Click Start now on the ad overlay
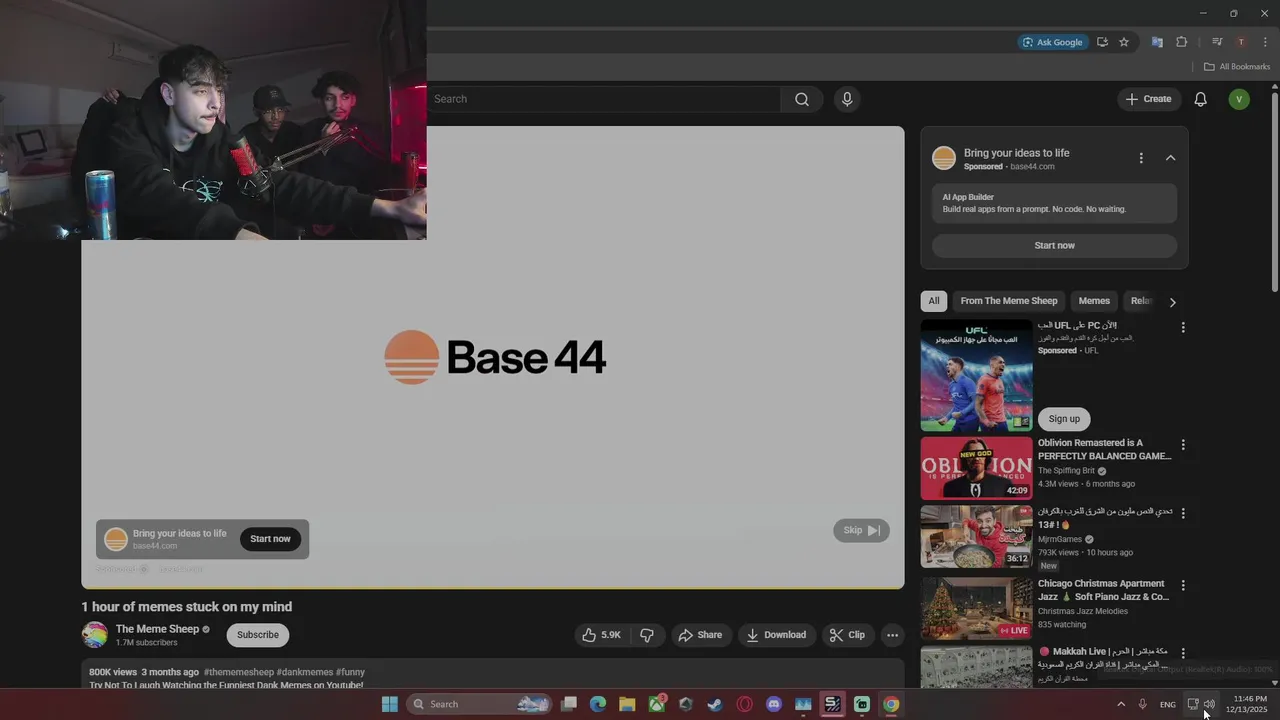This screenshot has width=1280, height=720. click(270, 539)
